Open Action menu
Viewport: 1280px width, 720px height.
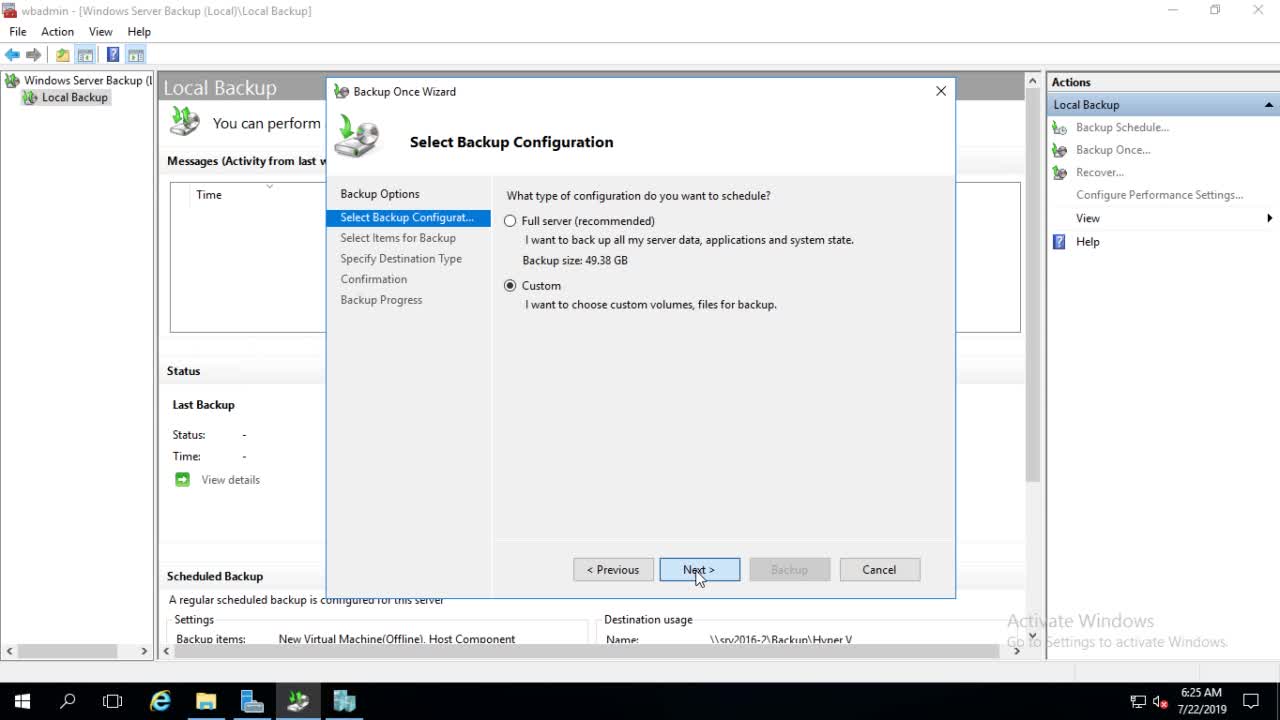pos(57,32)
